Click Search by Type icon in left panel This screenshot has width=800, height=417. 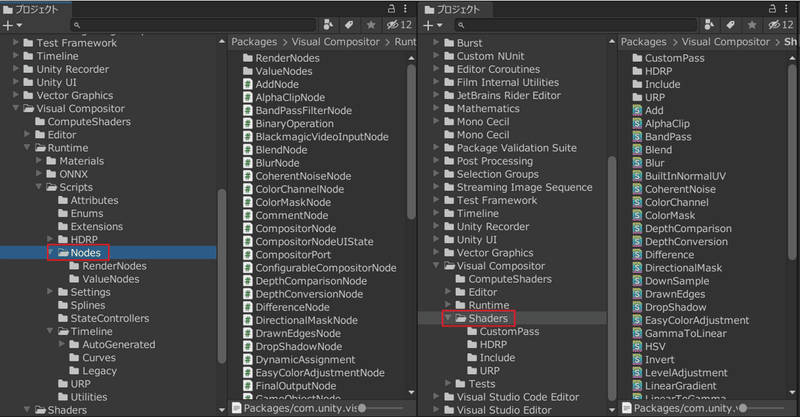(329, 24)
